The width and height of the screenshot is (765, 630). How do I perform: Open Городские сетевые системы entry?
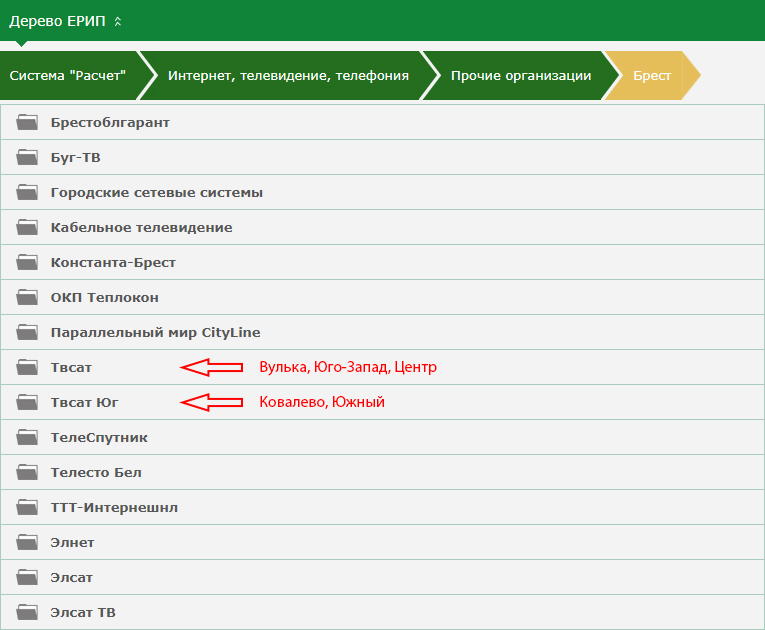[x=157, y=193]
